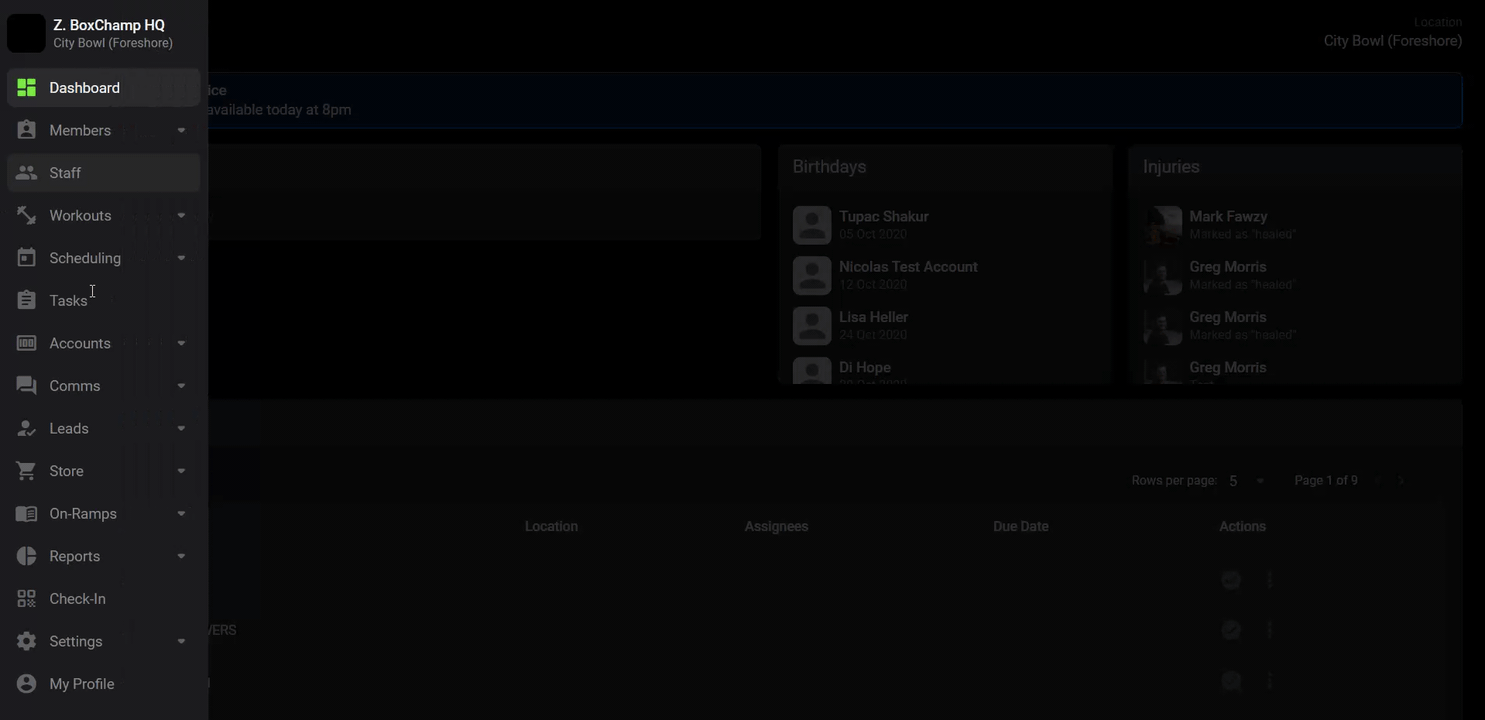Screen dimensions: 1485x720
Task: Click the Staff people icon
Action: [x=26, y=173]
